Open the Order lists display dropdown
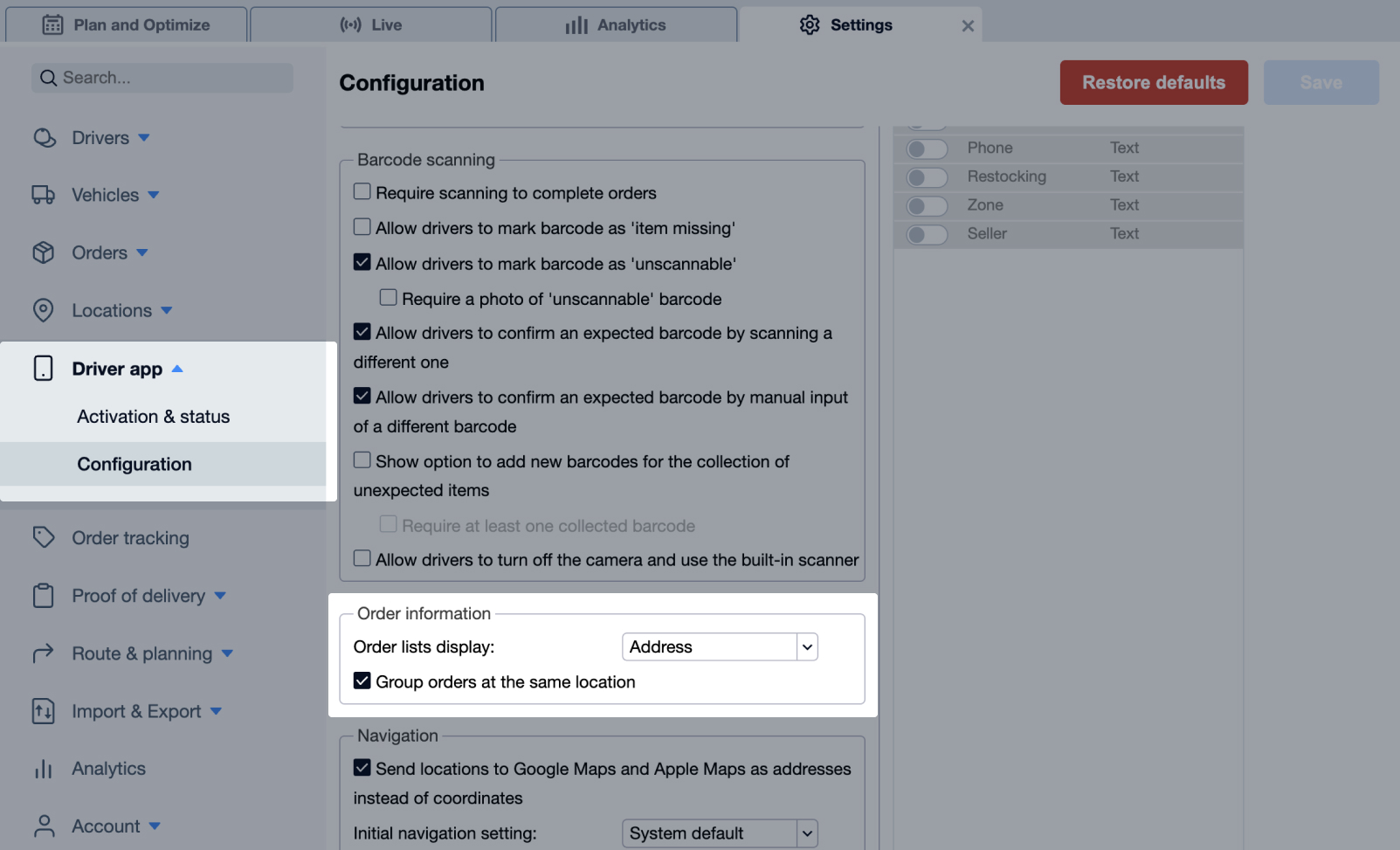The width and height of the screenshot is (1400, 850). [720, 647]
